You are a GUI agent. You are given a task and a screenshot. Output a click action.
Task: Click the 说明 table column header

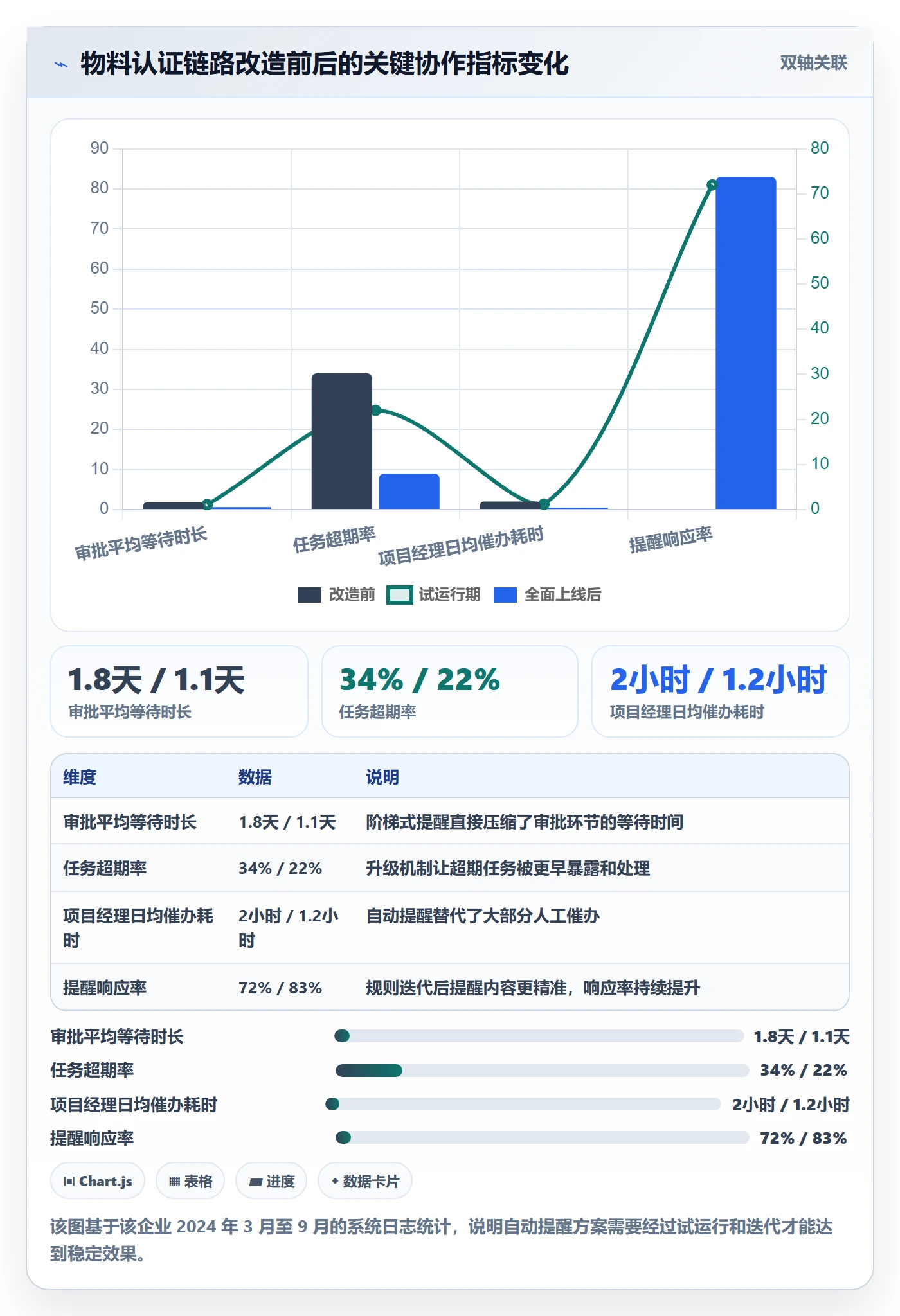point(382,777)
